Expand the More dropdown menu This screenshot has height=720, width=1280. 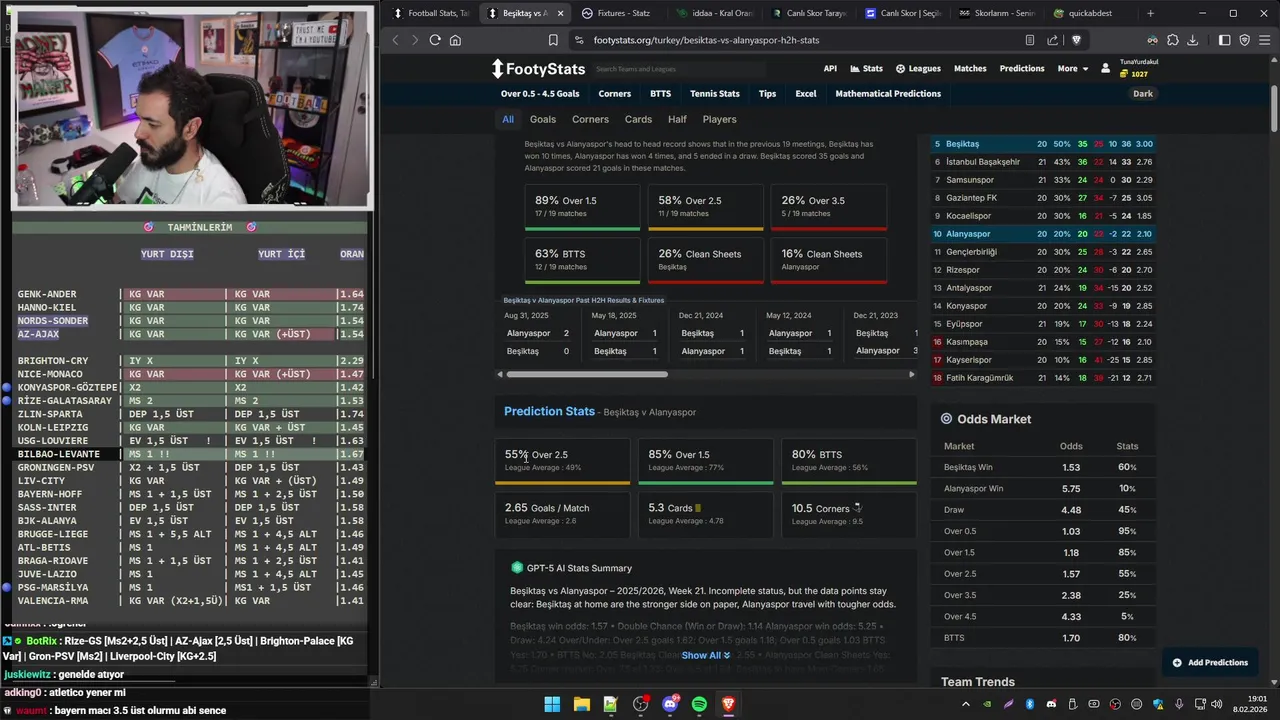pos(1072,69)
